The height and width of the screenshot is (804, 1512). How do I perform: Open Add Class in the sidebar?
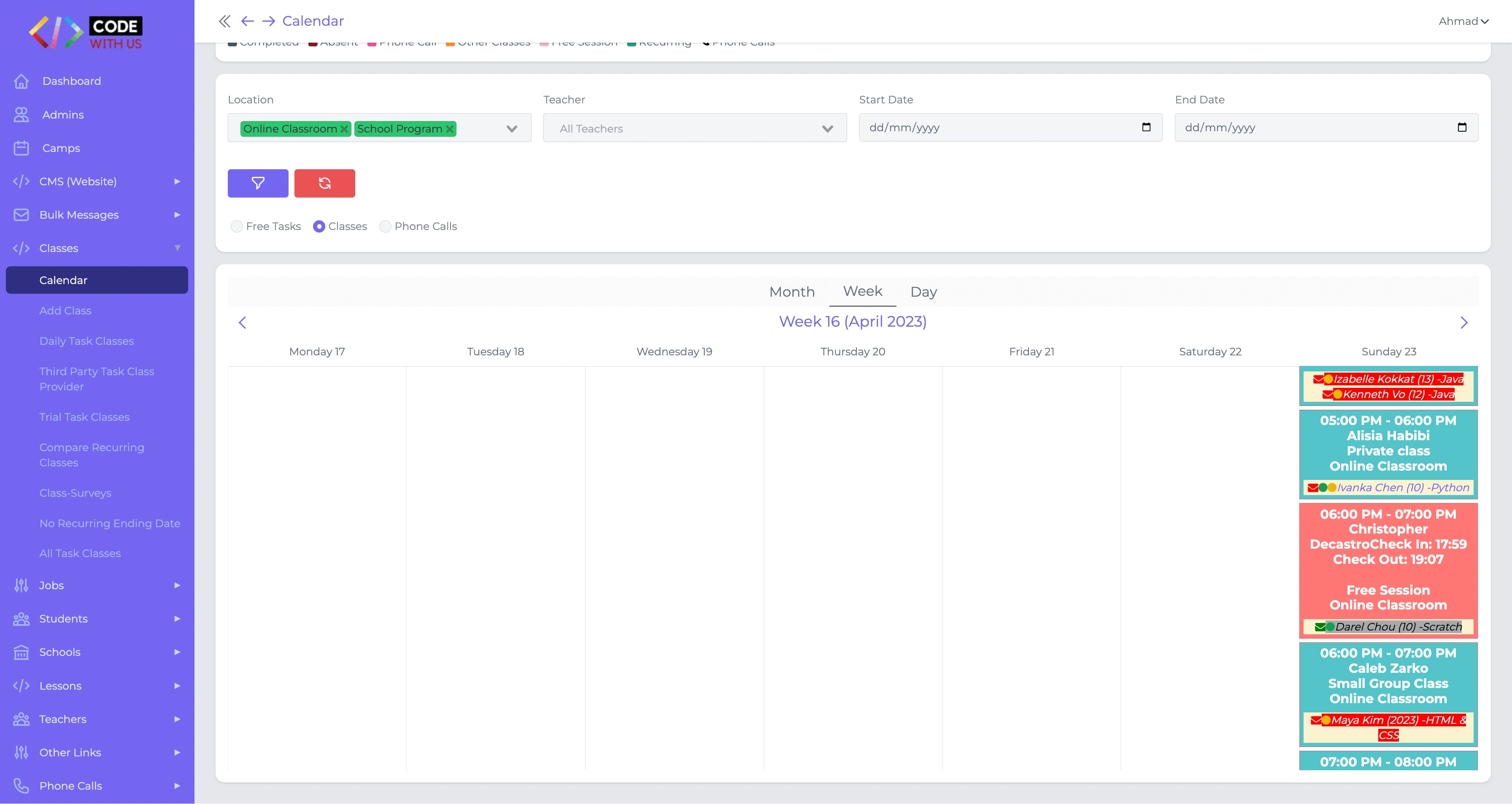pos(65,311)
